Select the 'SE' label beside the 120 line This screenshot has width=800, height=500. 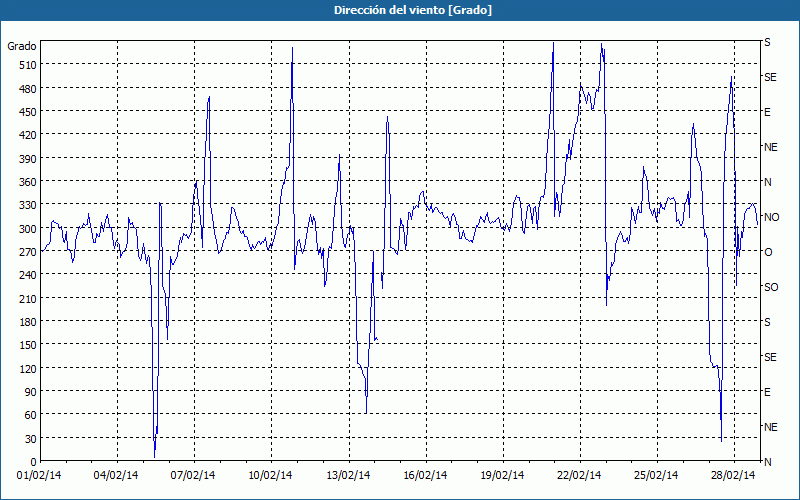click(x=770, y=357)
